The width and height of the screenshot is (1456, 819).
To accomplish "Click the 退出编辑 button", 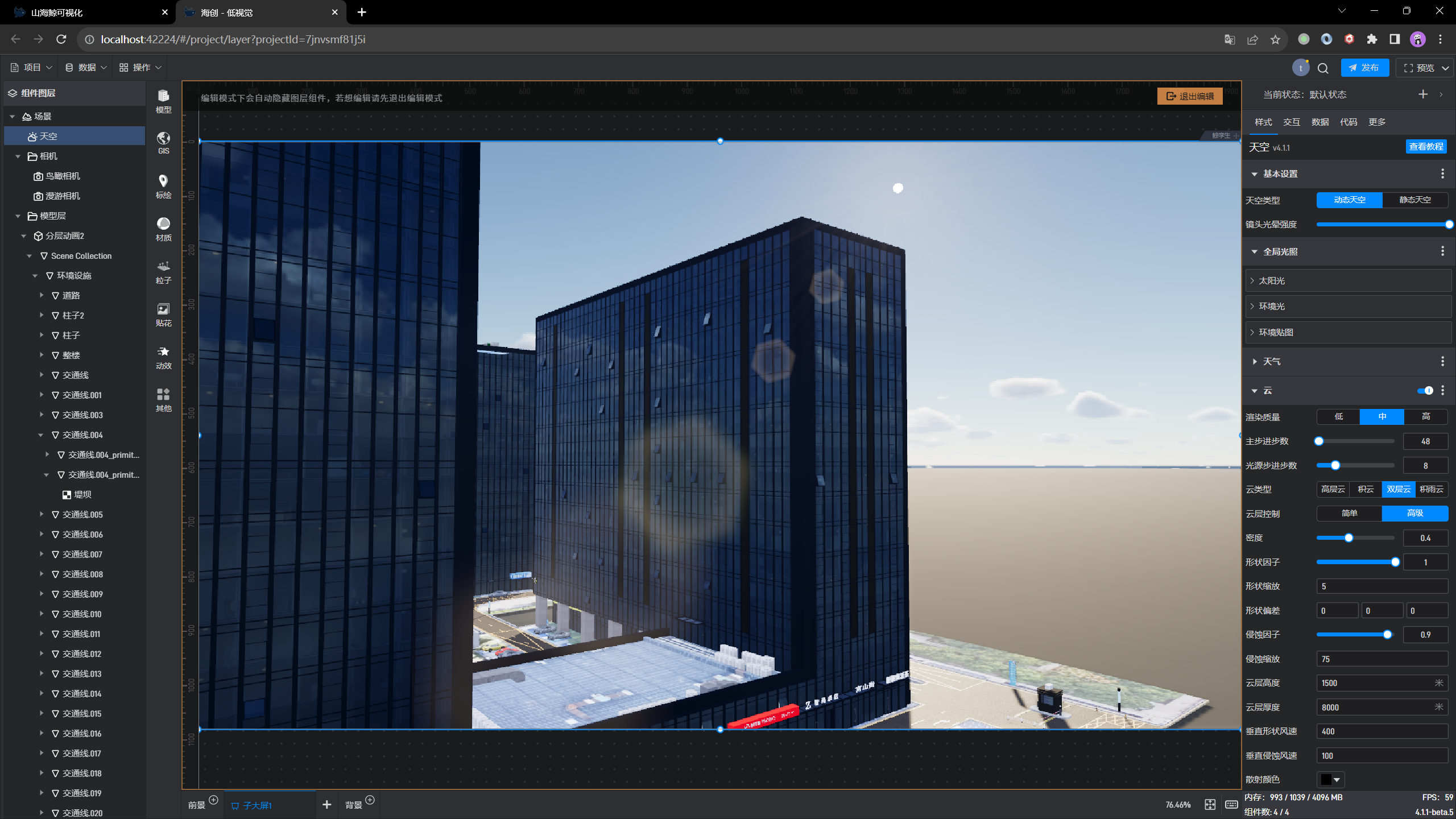I will coord(1190,96).
